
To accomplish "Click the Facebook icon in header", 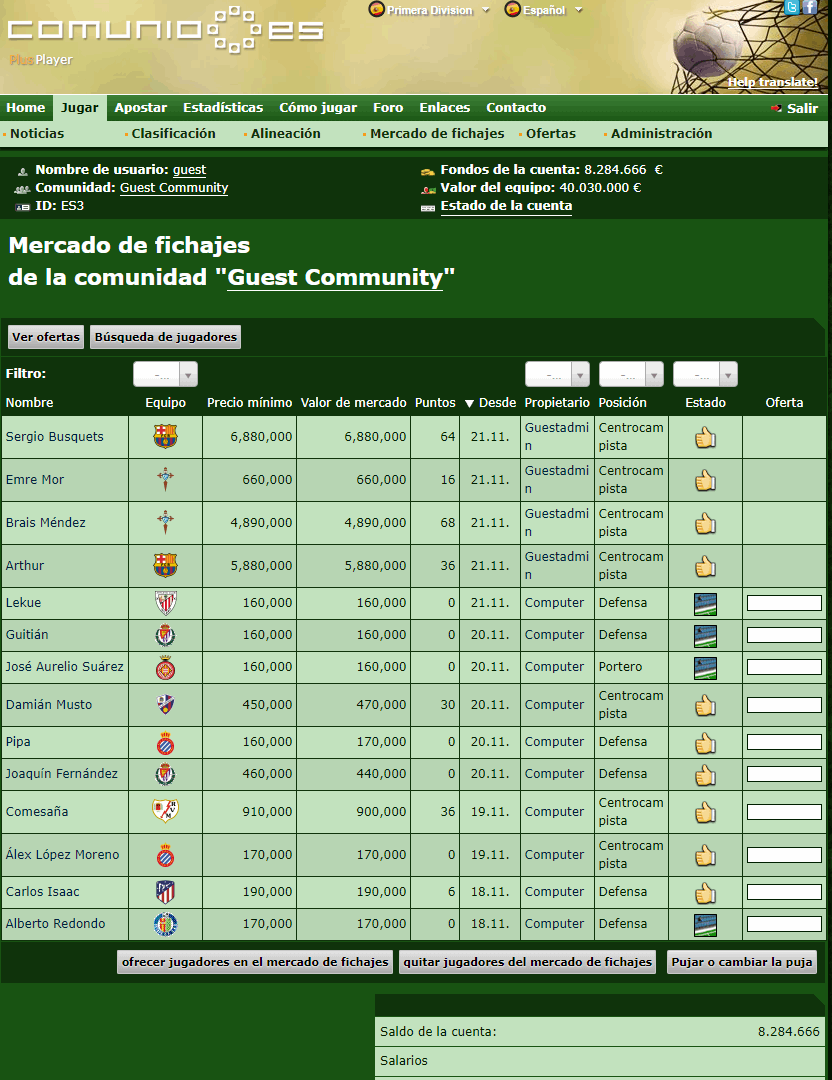I will point(810,8).
